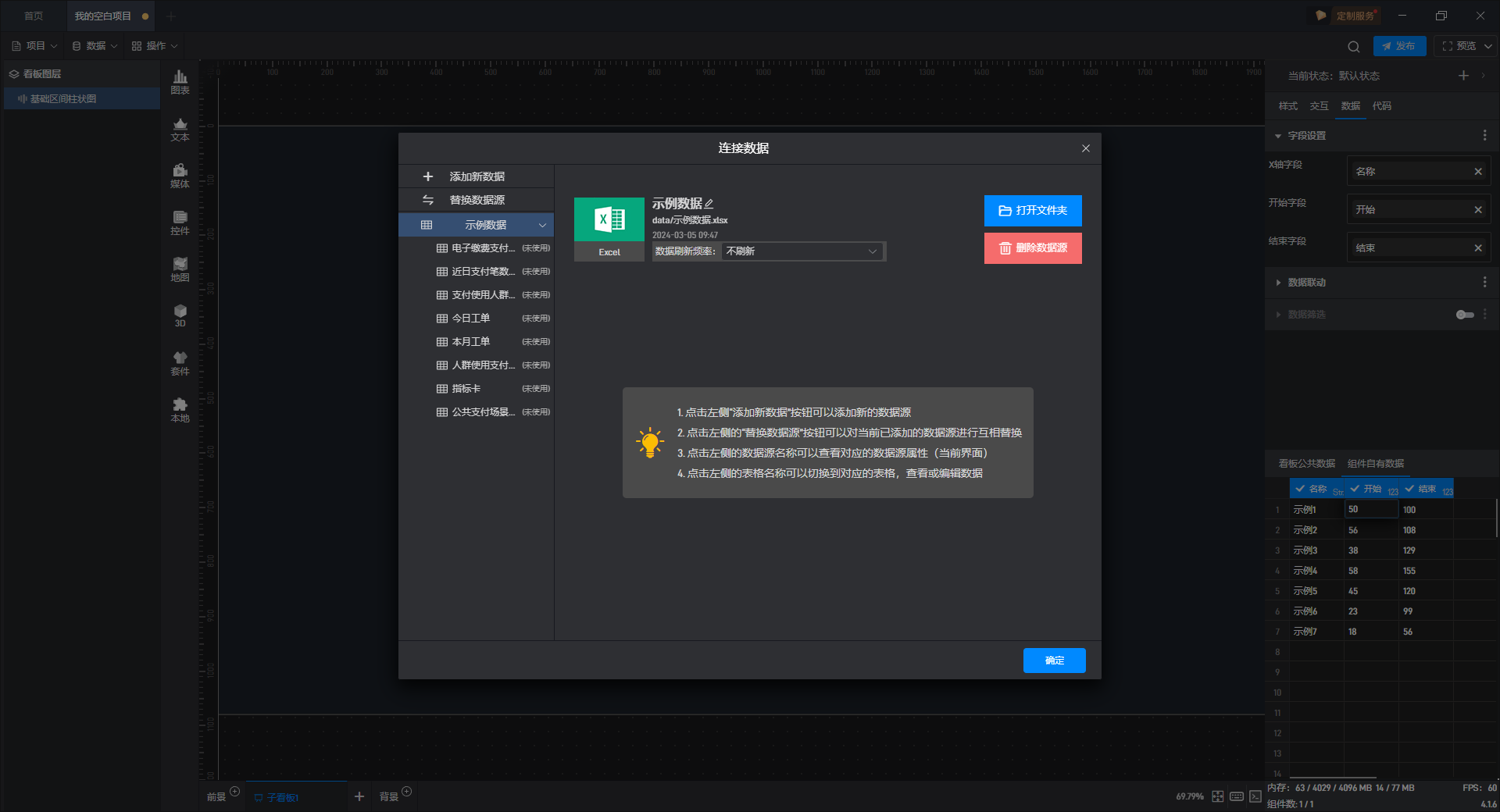This screenshot has width=1500, height=812.
Task: Open the 数据刷新频率 dropdown
Action: click(x=802, y=251)
